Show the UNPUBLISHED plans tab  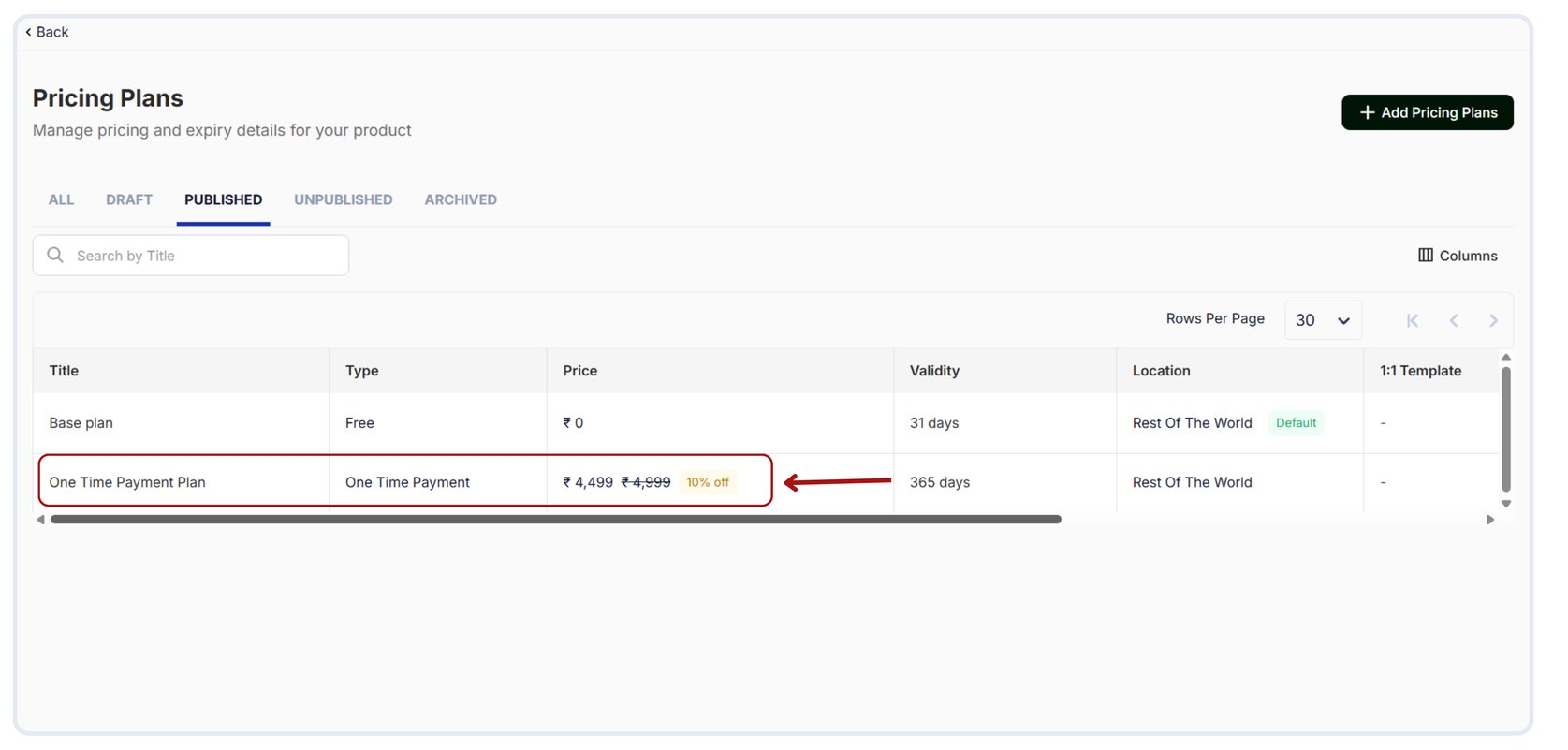click(x=344, y=199)
